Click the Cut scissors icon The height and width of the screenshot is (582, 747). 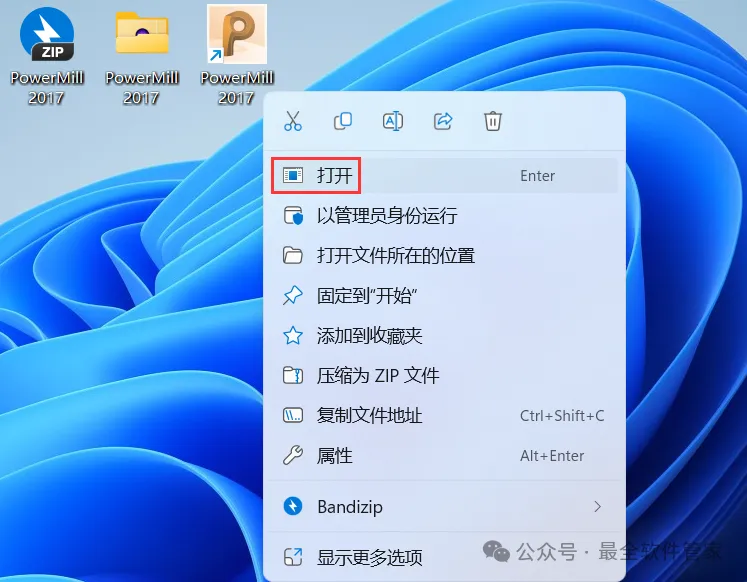pos(293,121)
